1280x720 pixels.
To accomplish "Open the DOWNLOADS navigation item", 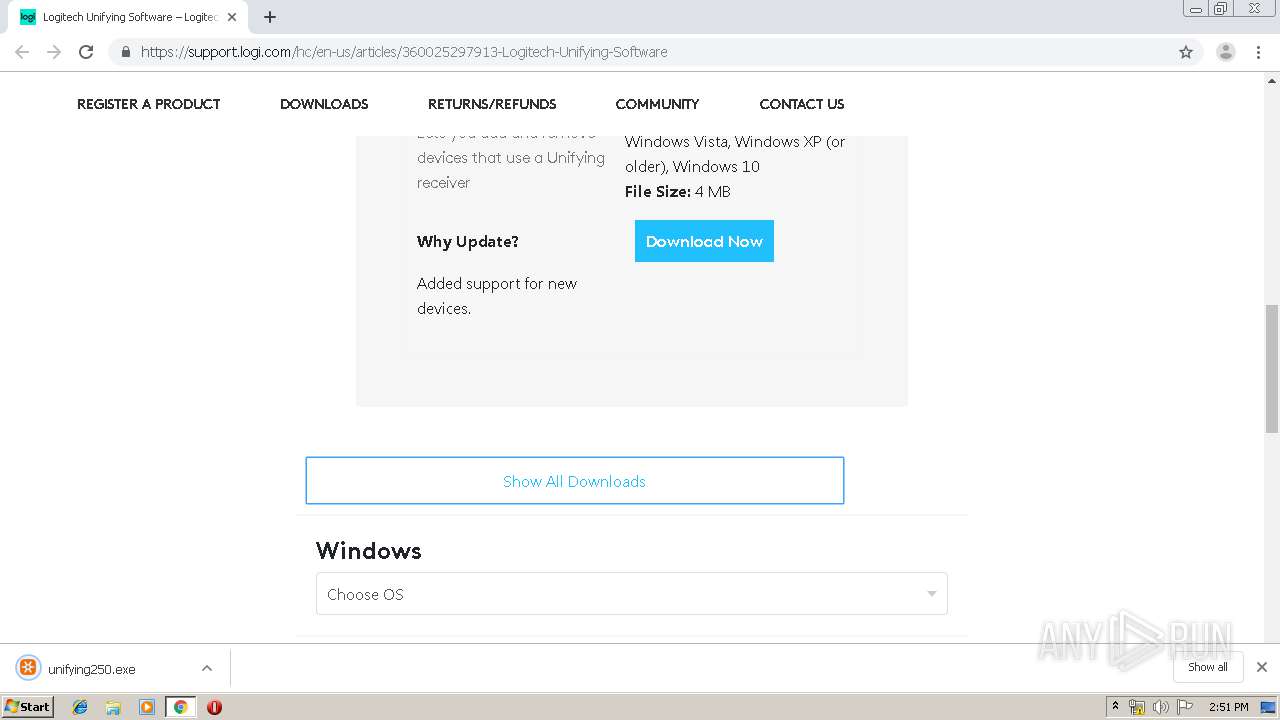I will (324, 104).
